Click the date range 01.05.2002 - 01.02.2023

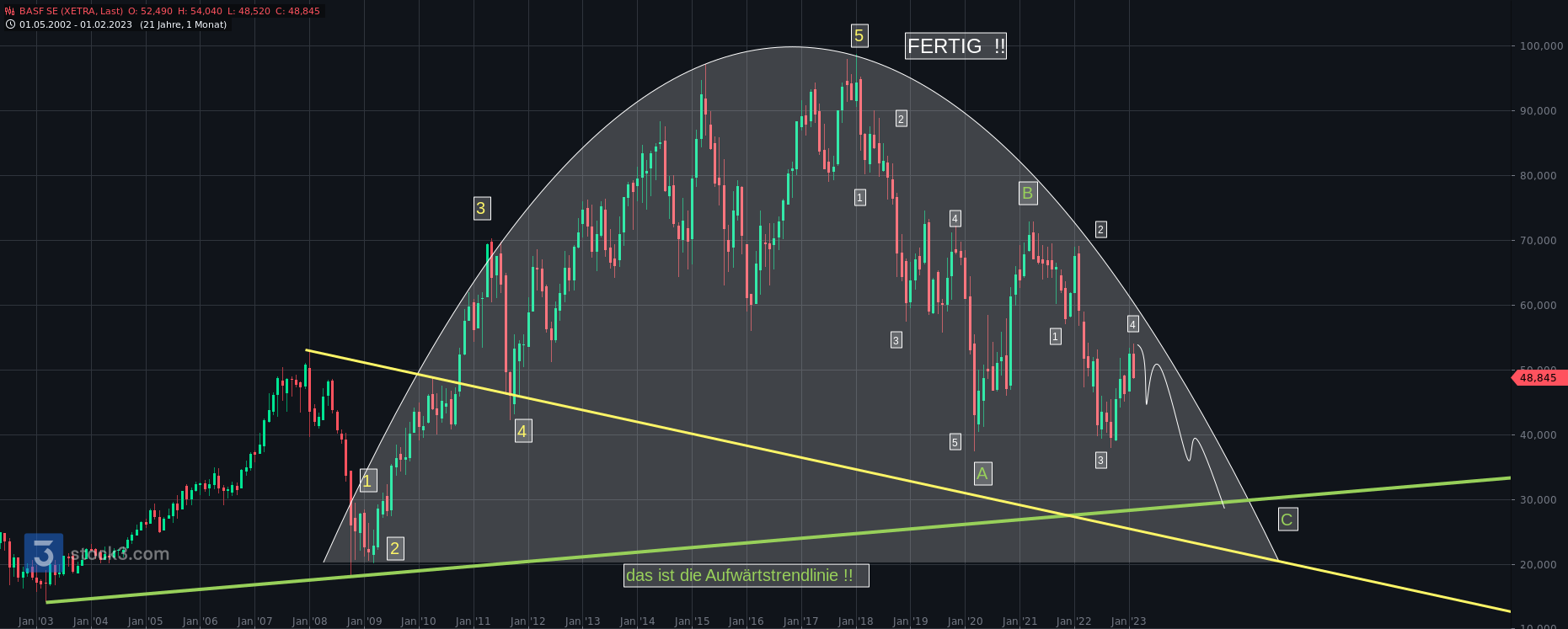tap(76, 24)
